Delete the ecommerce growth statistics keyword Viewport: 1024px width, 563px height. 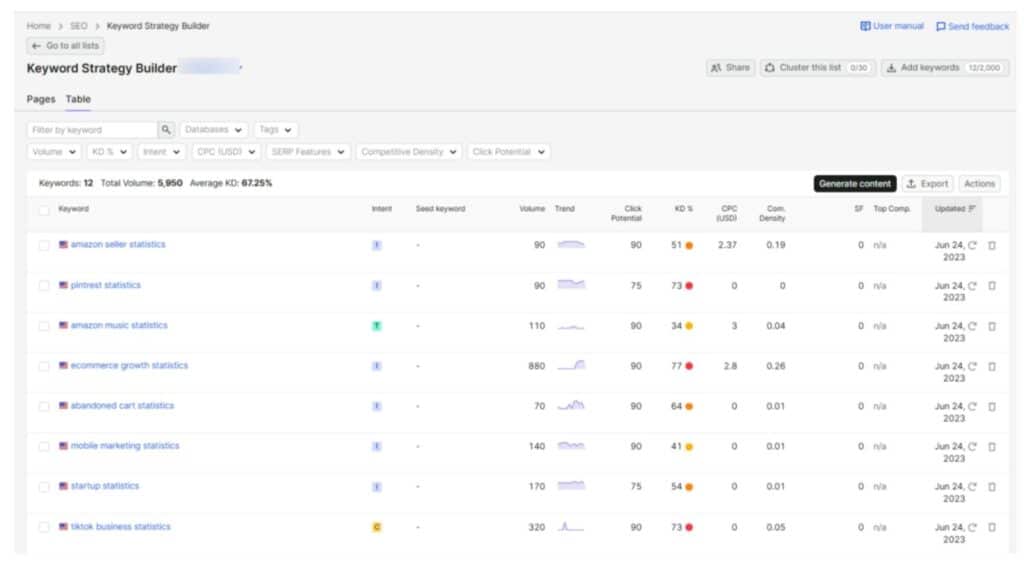point(992,366)
